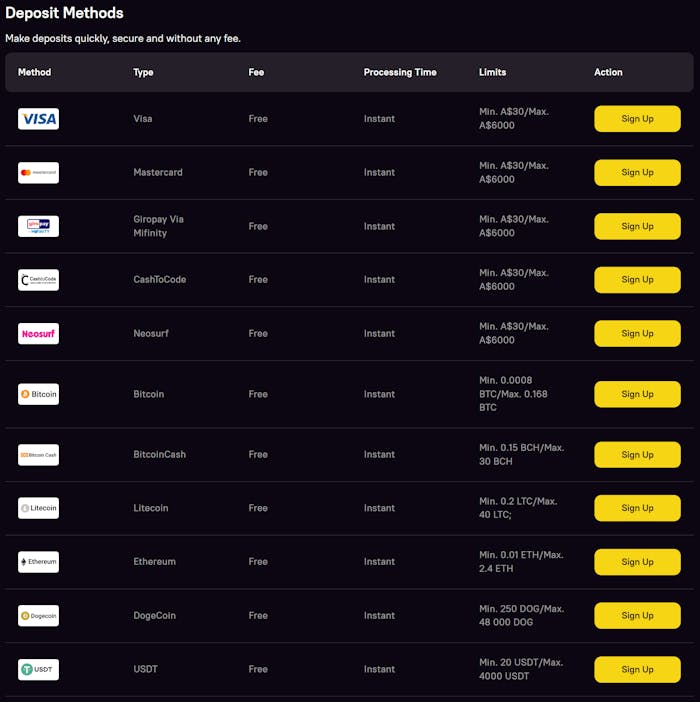700x702 pixels.
Task: Click Sign Up for DogeCoin
Action: coord(637,616)
